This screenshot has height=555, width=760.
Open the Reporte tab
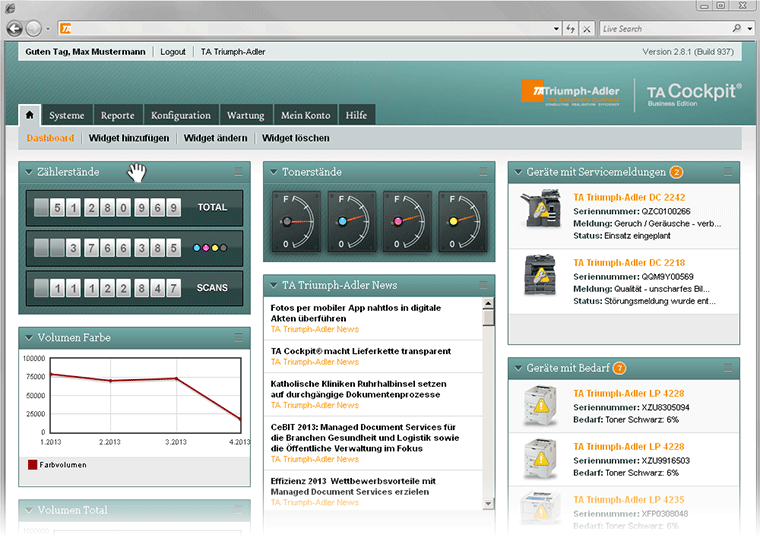tap(117, 115)
